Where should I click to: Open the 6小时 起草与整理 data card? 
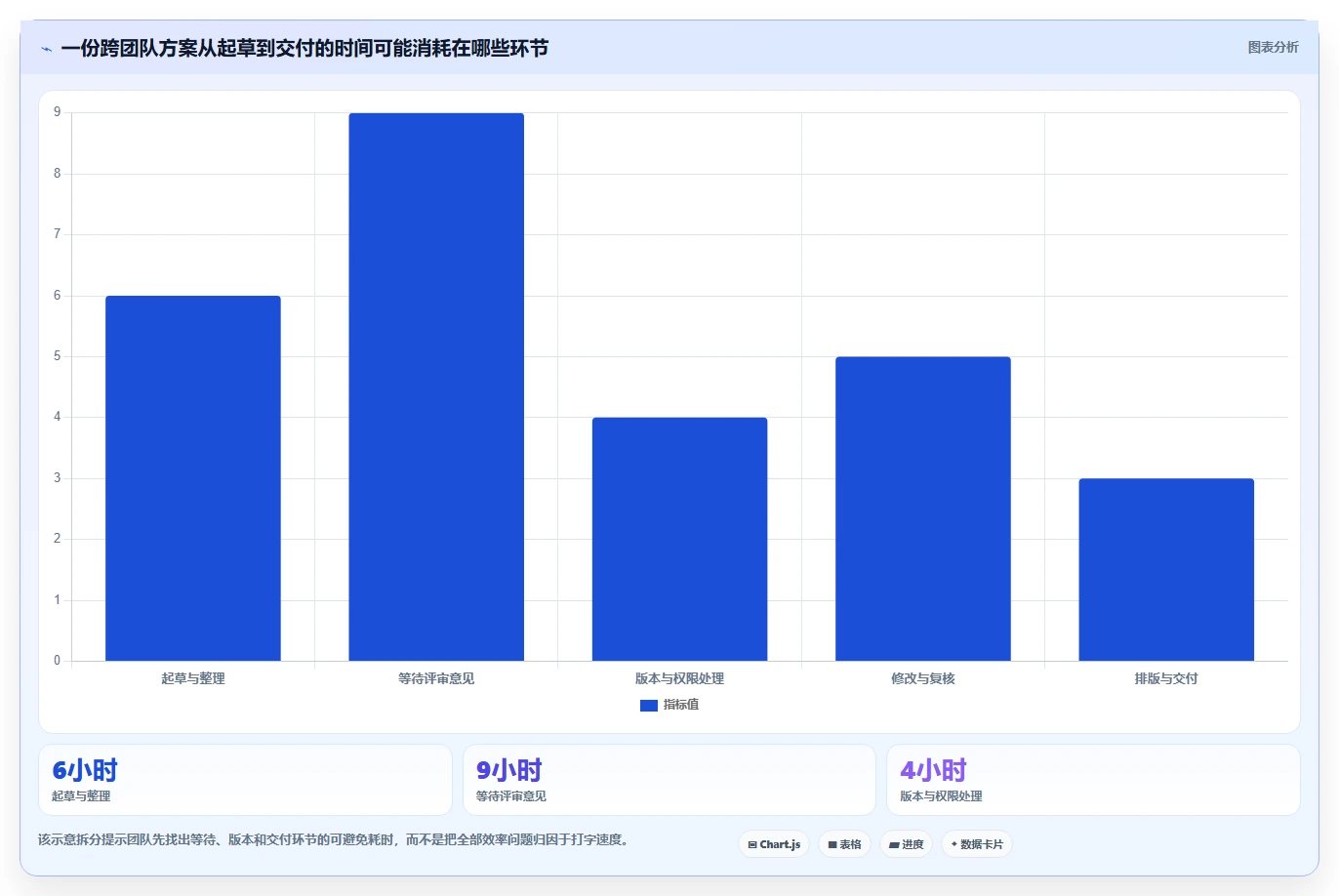coord(245,780)
